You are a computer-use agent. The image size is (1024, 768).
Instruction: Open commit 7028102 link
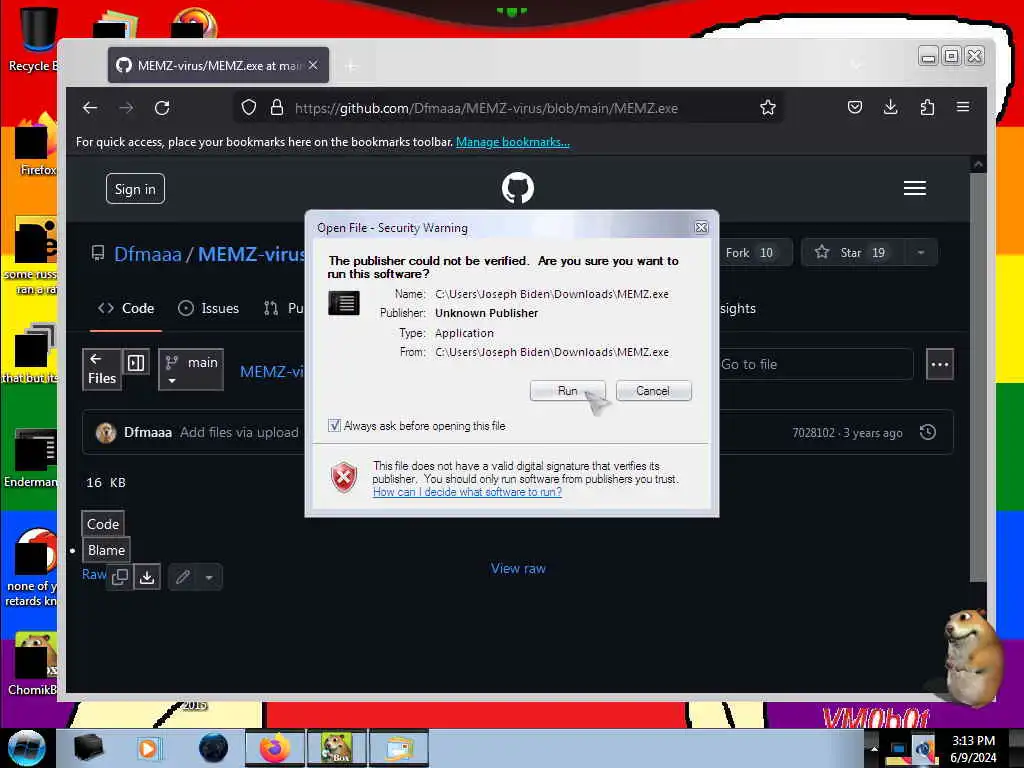tap(813, 433)
